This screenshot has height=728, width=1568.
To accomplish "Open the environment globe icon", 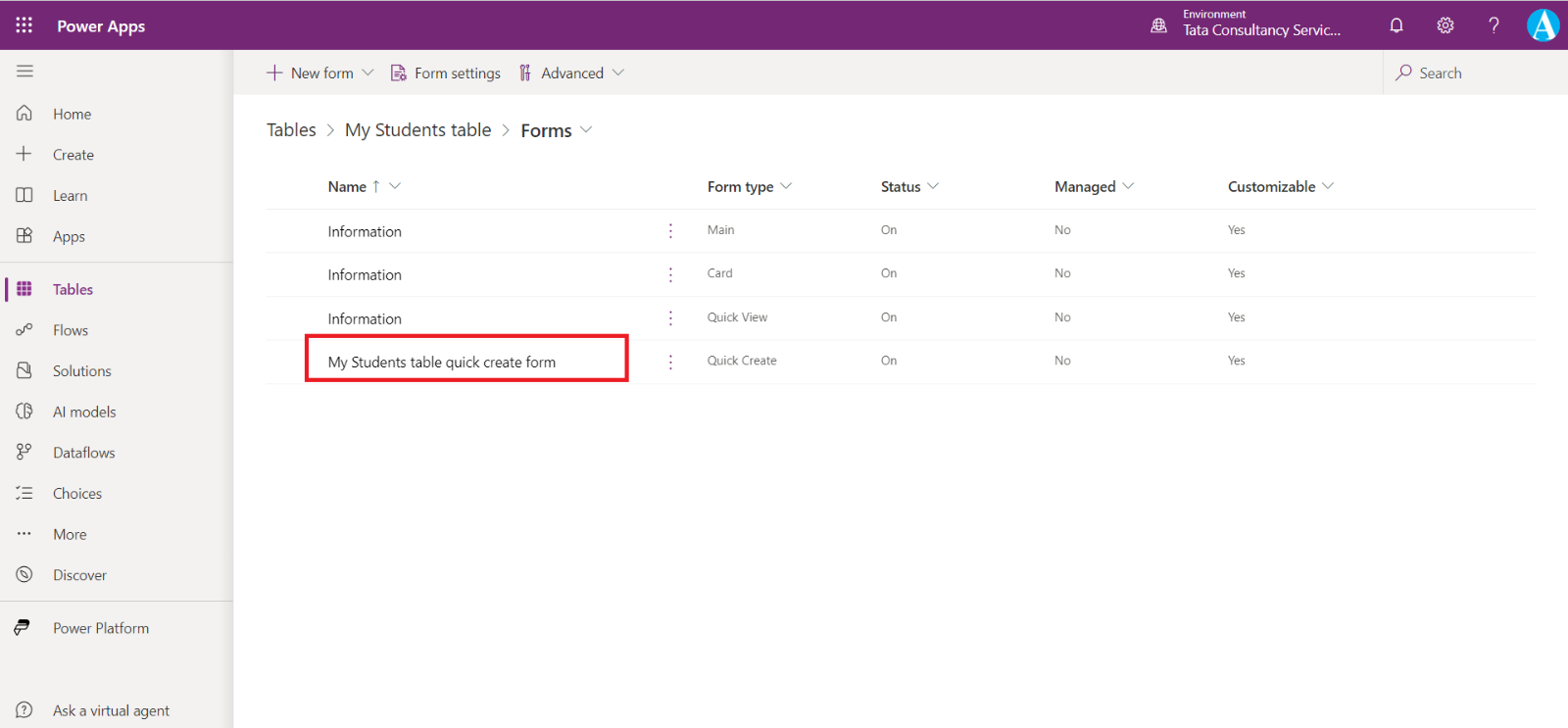I will 1158,25.
